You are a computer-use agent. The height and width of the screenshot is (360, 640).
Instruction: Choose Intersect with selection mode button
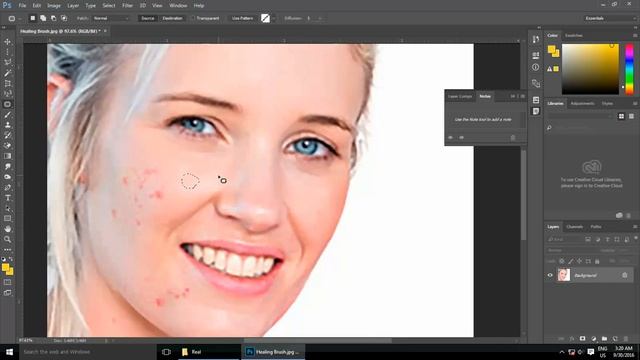(64, 18)
